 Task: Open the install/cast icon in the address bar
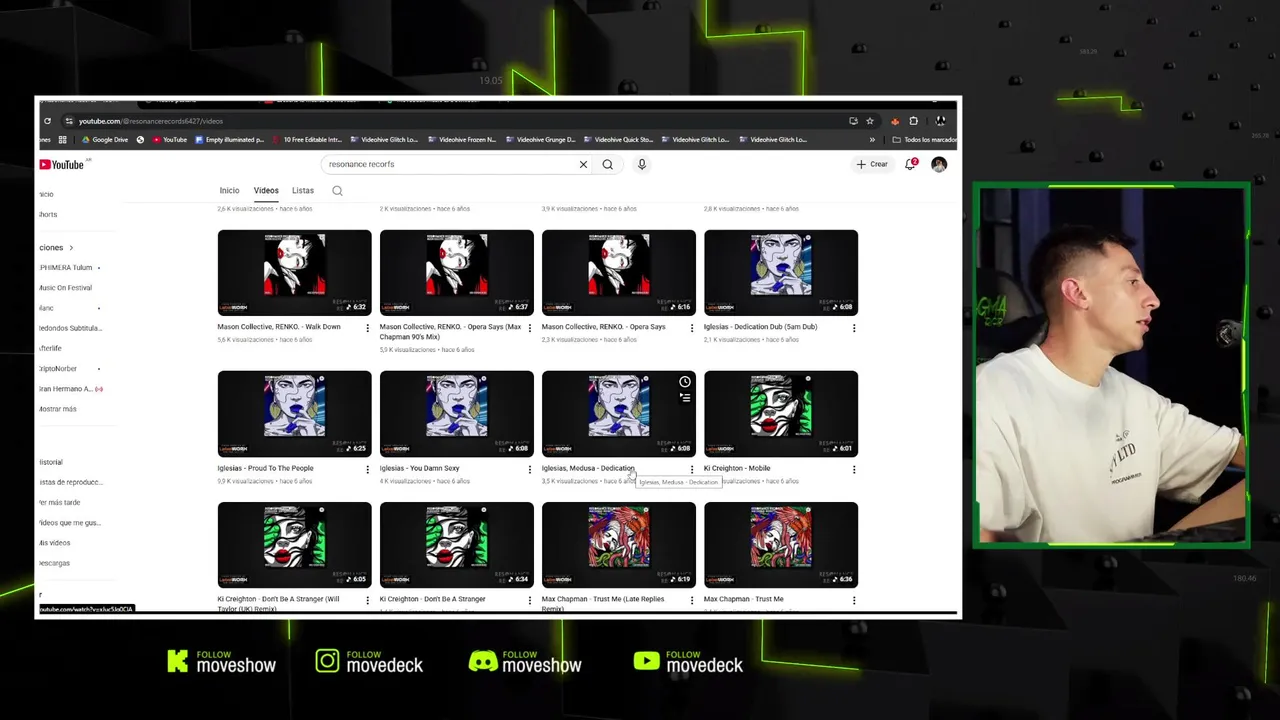click(x=853, y=121)
